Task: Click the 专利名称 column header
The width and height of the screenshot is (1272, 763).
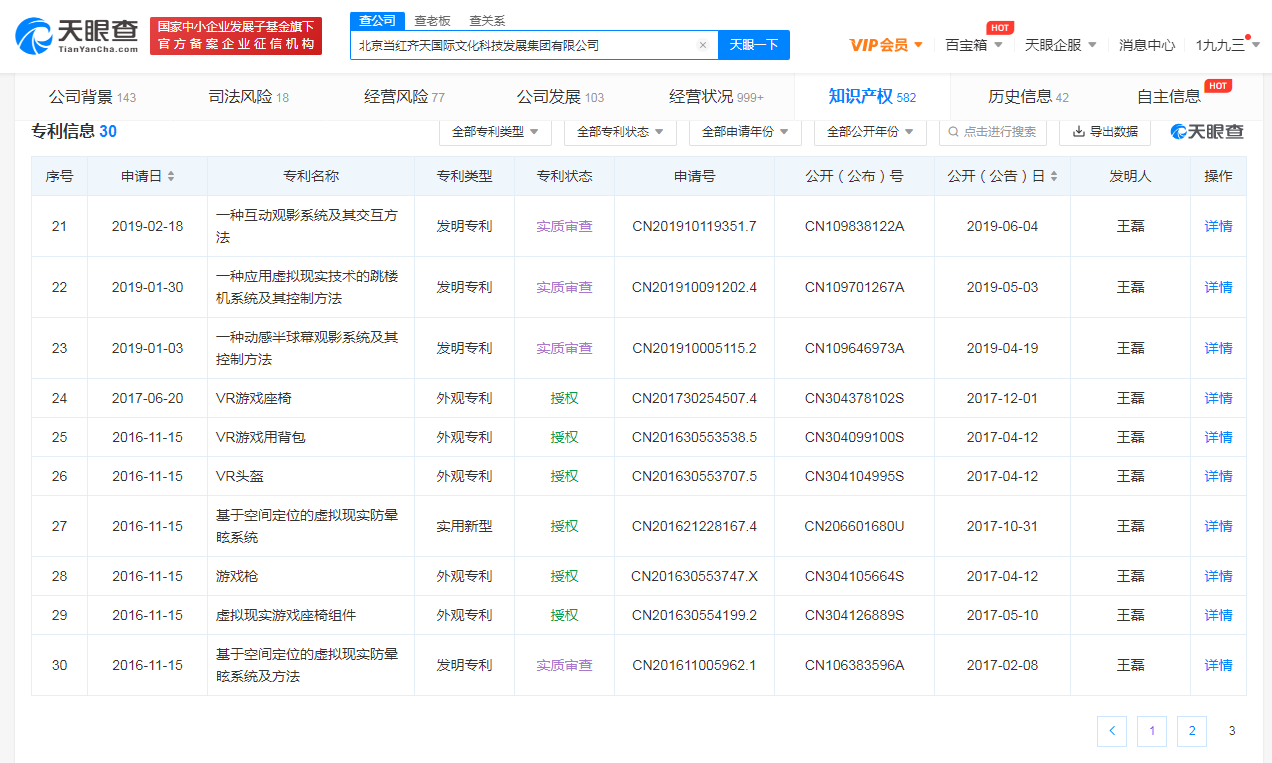Action: pyautogui.click(x=311, y=176)
